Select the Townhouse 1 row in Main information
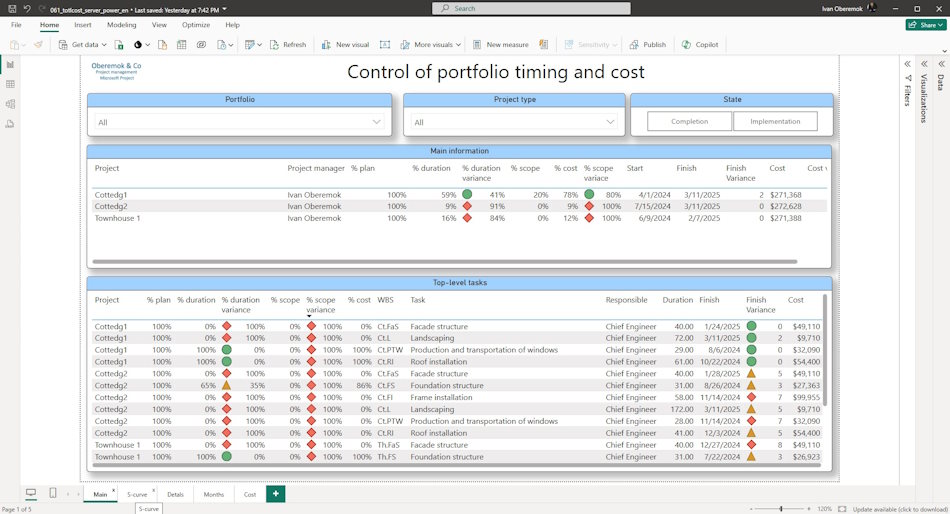 [459, 218]
